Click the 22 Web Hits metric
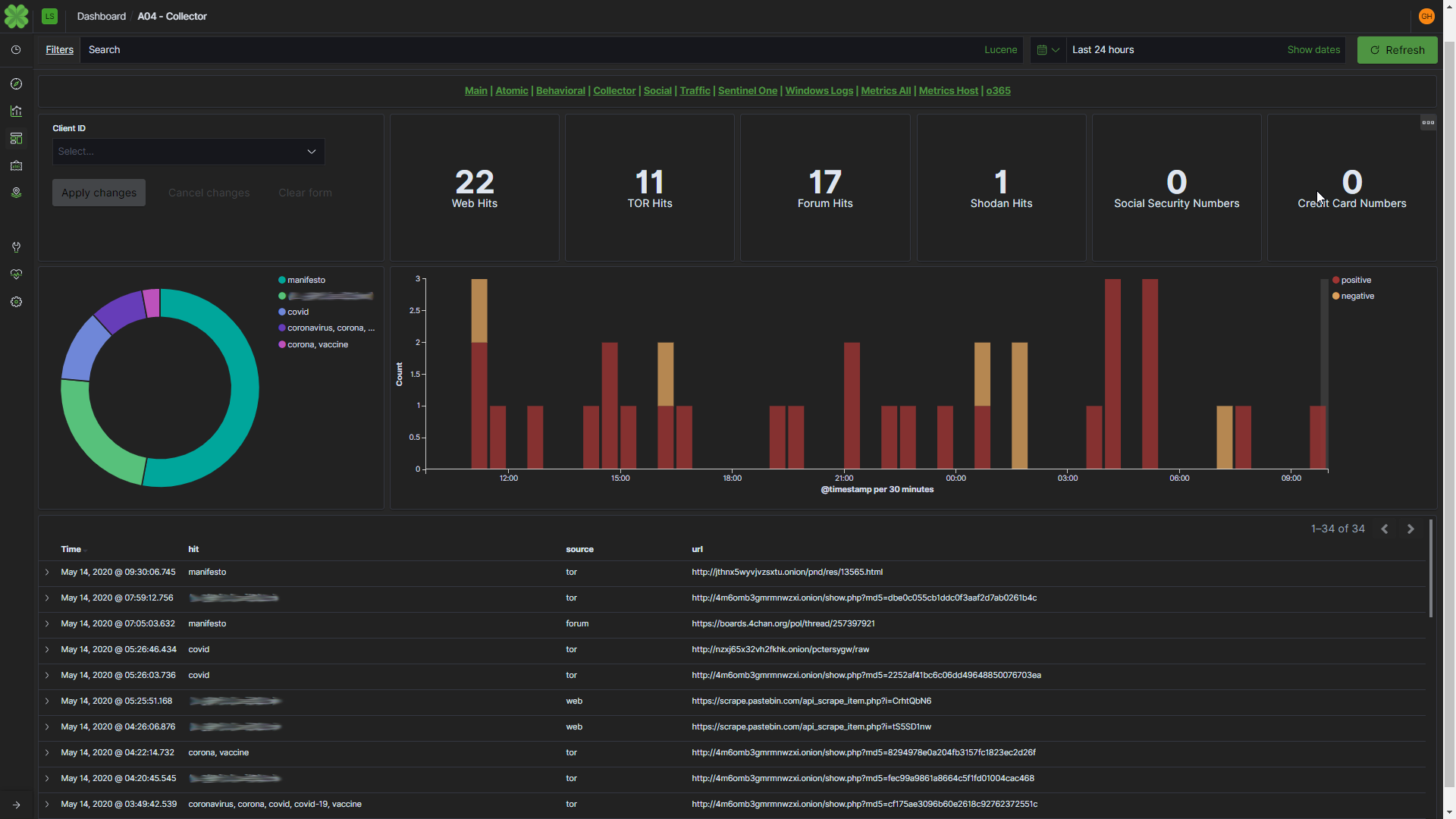This screenshot has width=1456, height=819. pos(475,188)
